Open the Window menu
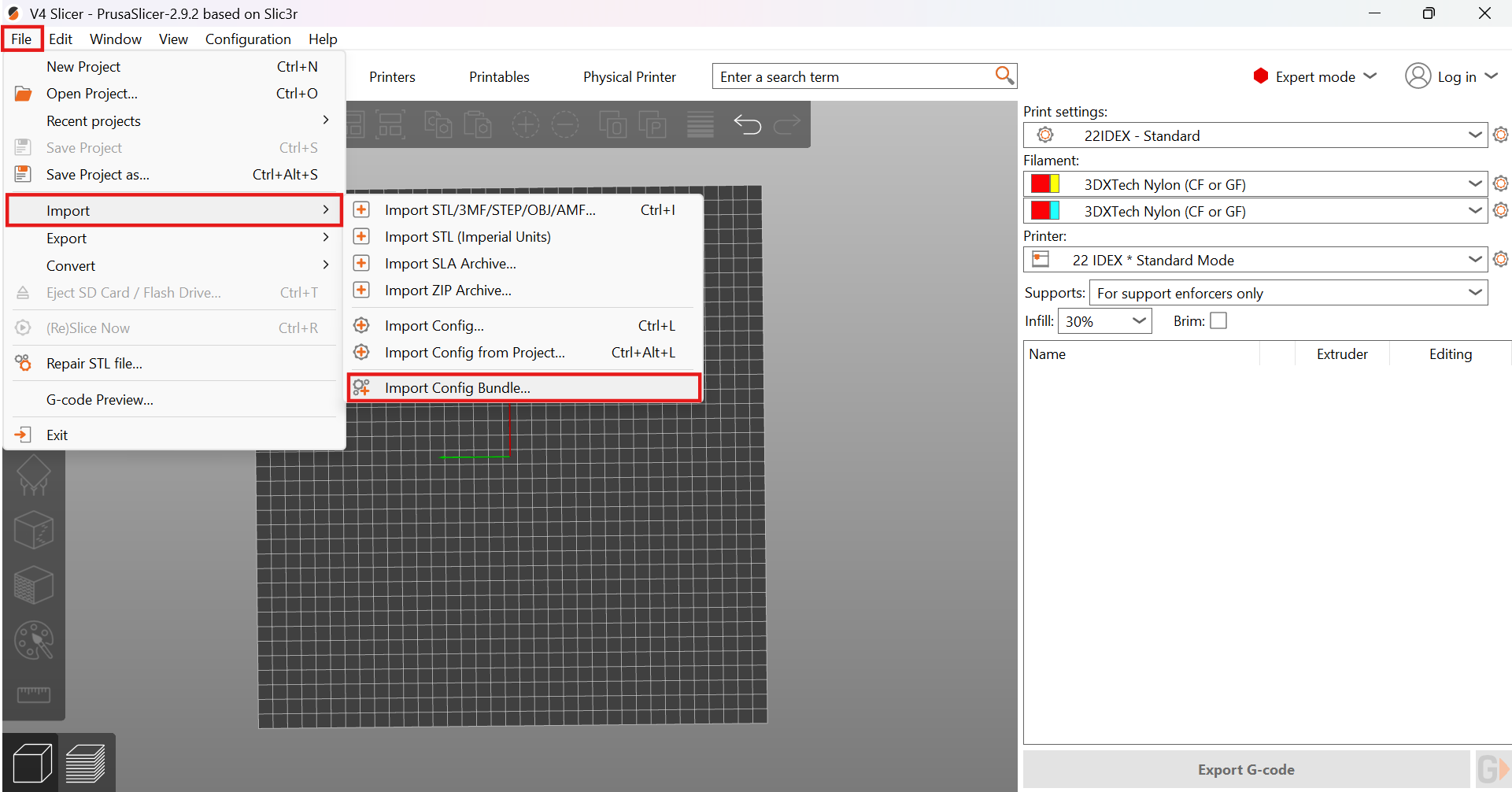This screenshot has height=792, width=1512. (116, 39)
